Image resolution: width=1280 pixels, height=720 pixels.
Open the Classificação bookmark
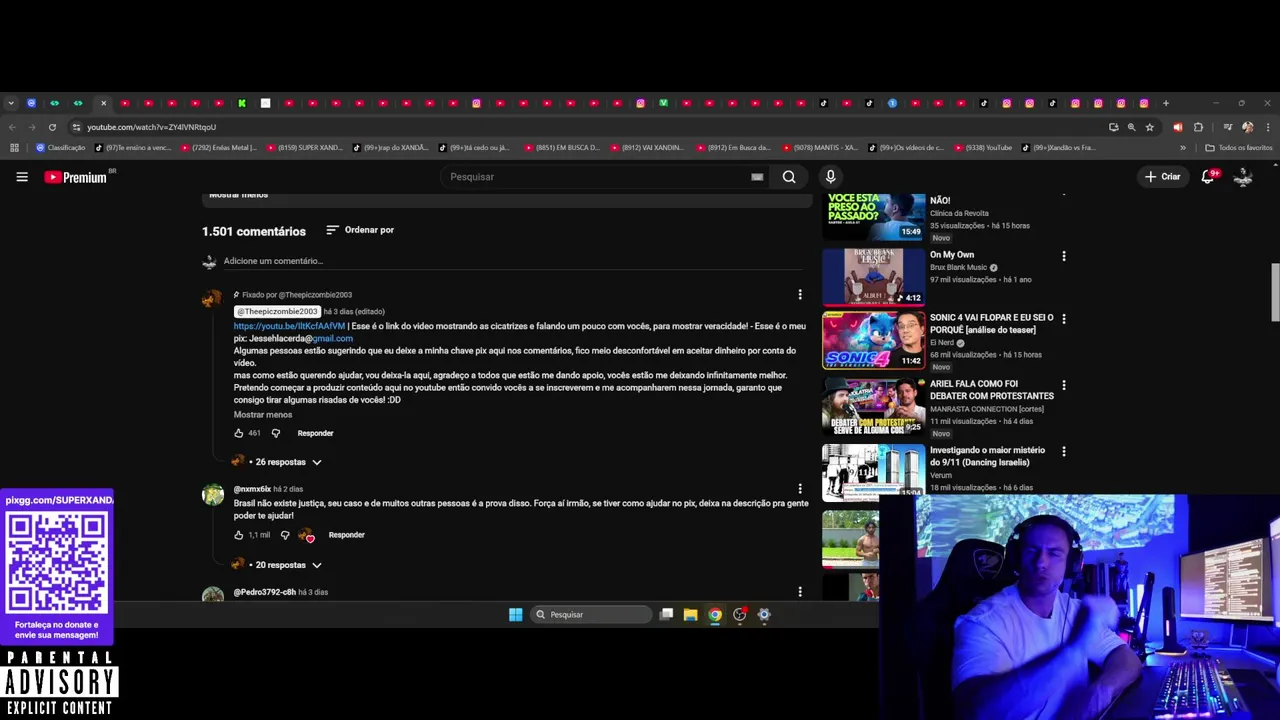coord(61,148)
